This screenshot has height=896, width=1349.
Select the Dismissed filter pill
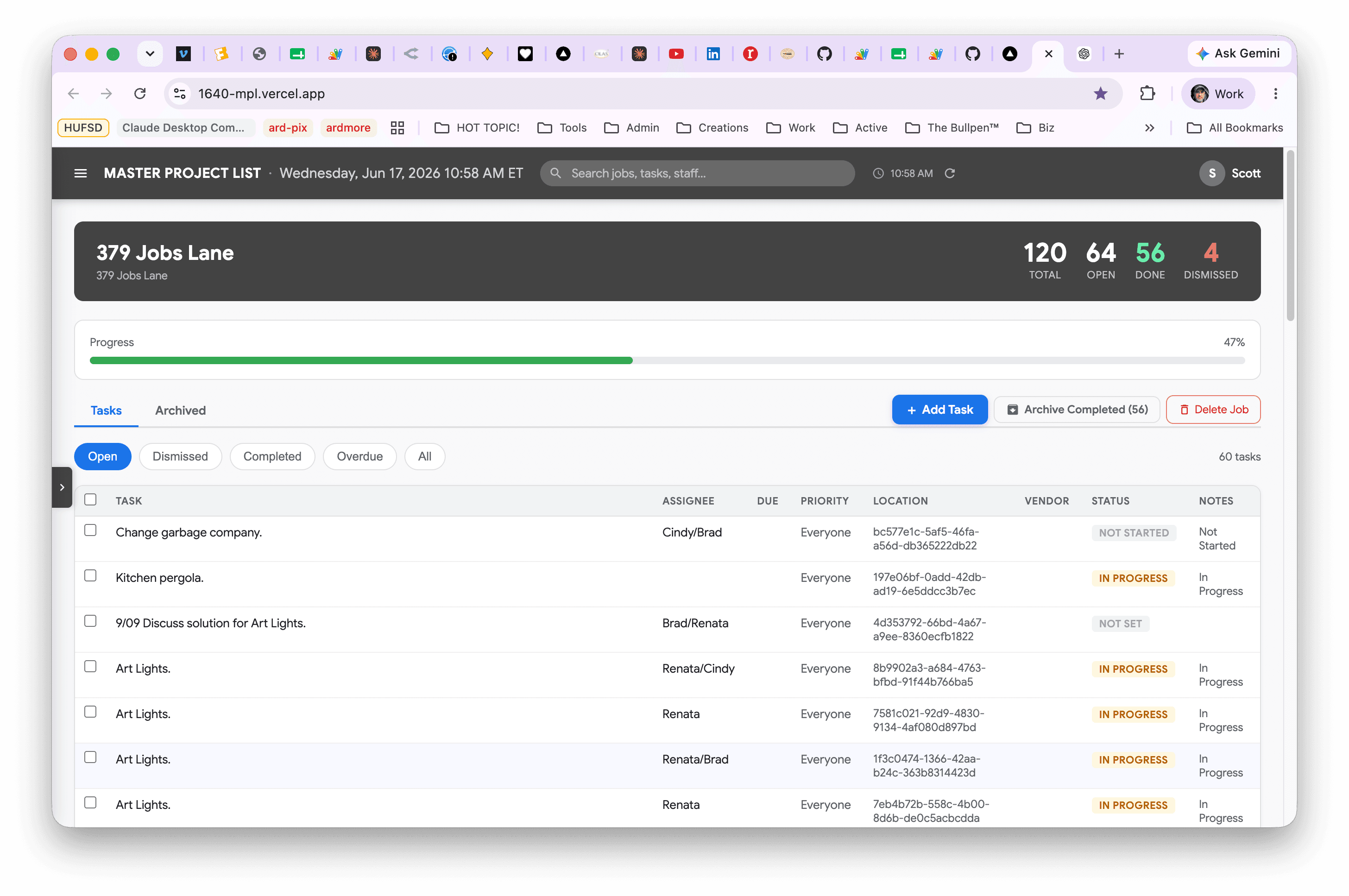(x=180, y=456)
